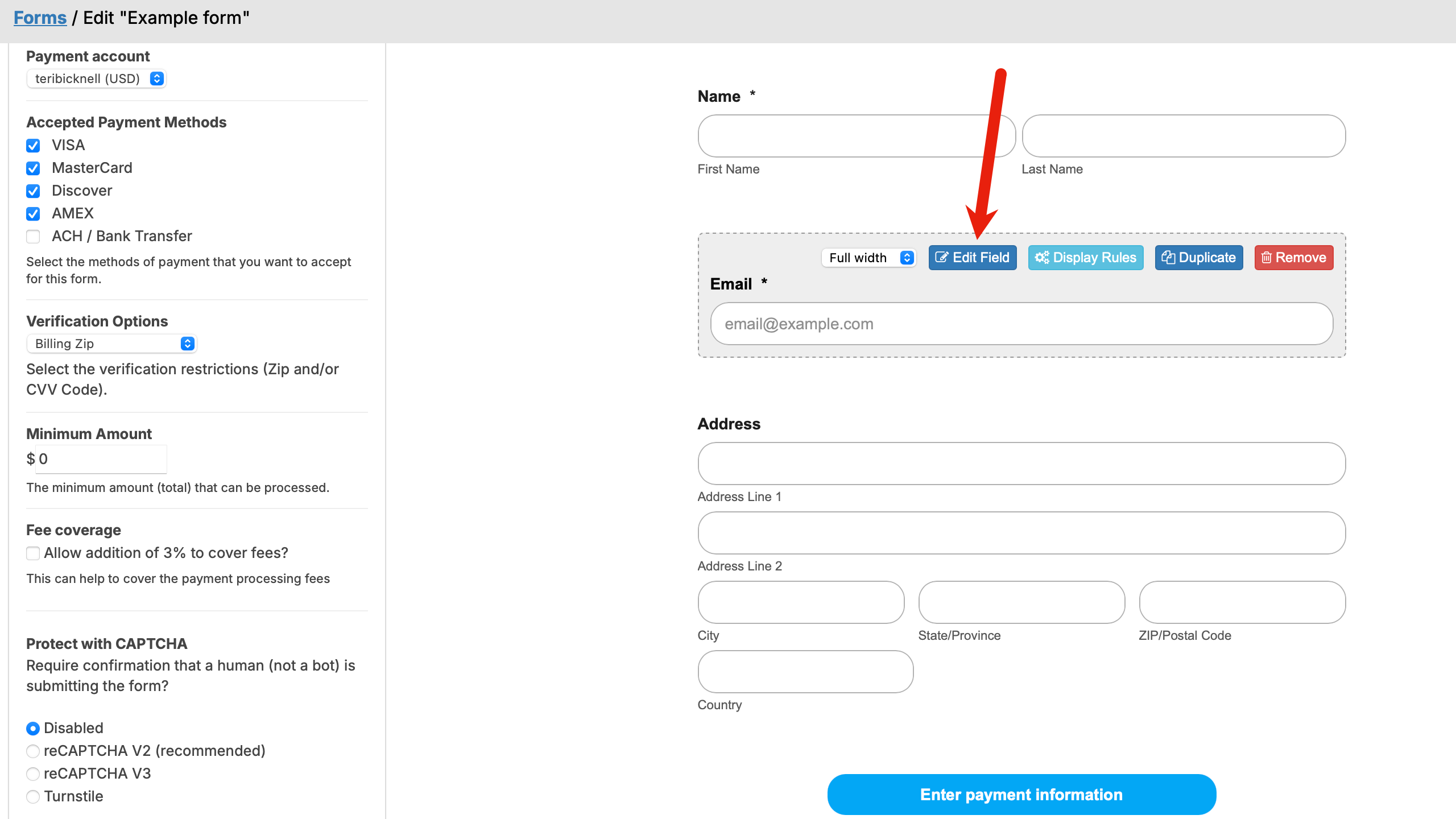The width and height of the screenshot is (1456, 819).
Task: Uncheck the VISA payment method
Action: (33, 146)
